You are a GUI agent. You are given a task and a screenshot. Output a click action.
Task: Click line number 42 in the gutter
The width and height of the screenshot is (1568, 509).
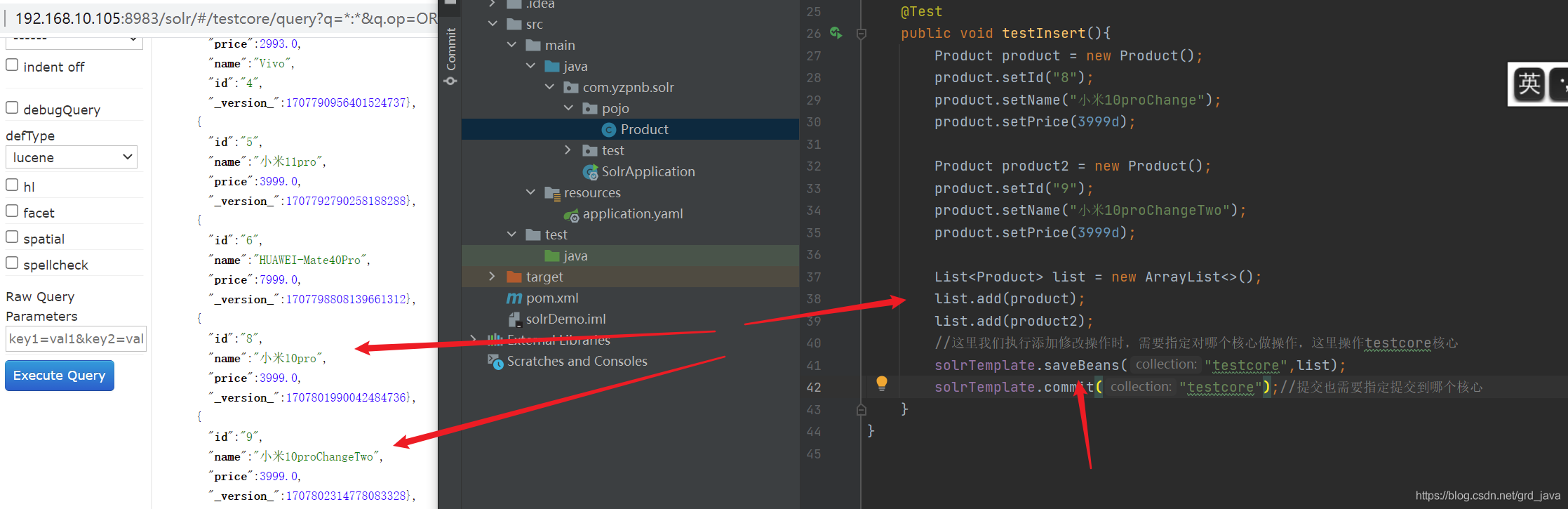click(814, 387)
